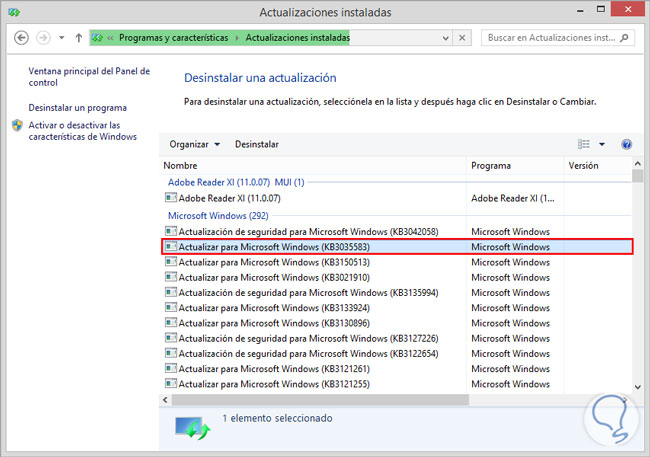
Task: Open Activar o desactivar las características de Windows
Action: click(x=82, y=131)
